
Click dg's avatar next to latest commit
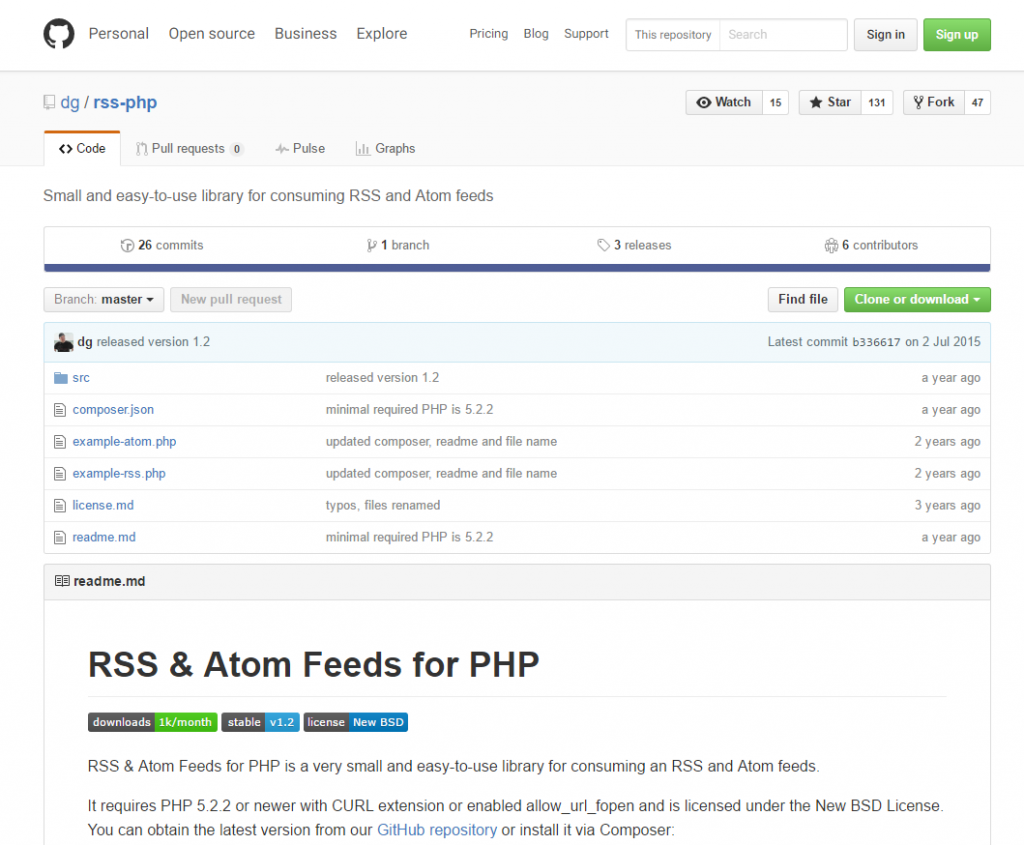[x=63, y=342]
